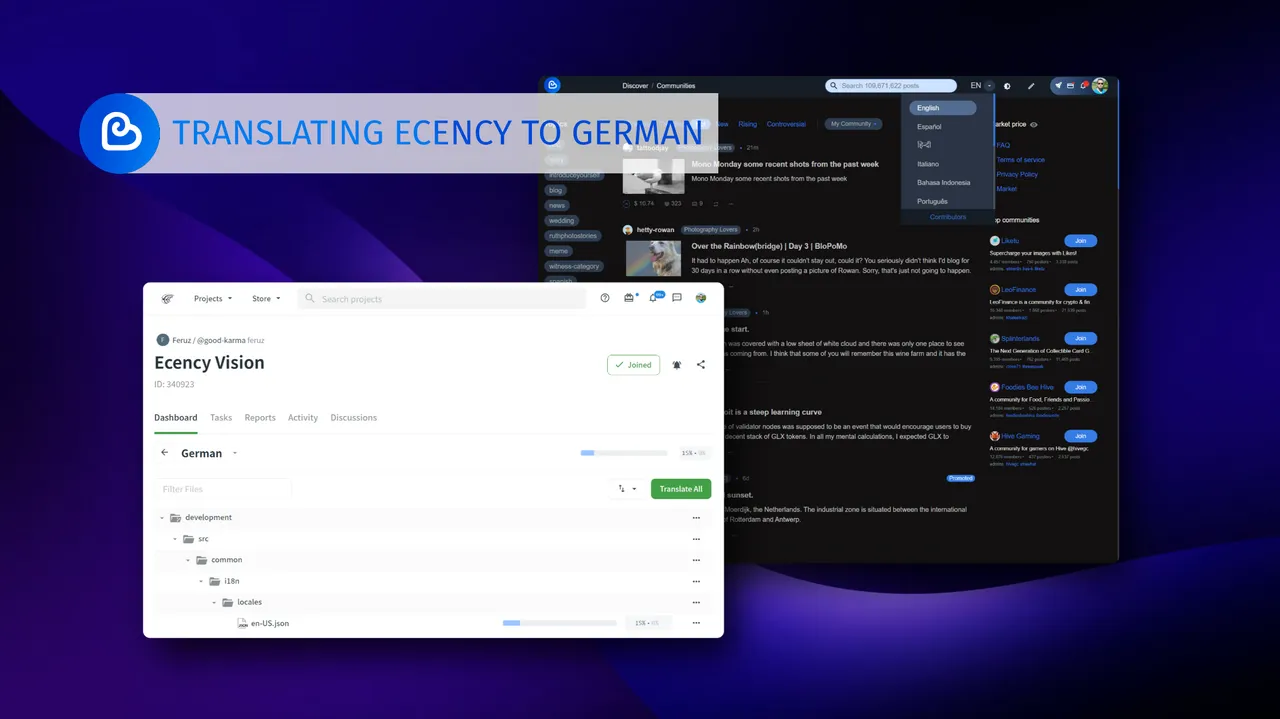Image resolution: width=1280 pixels, height=719 pixels.
Task: Select English in the language menu
Action: click(942, 108)
